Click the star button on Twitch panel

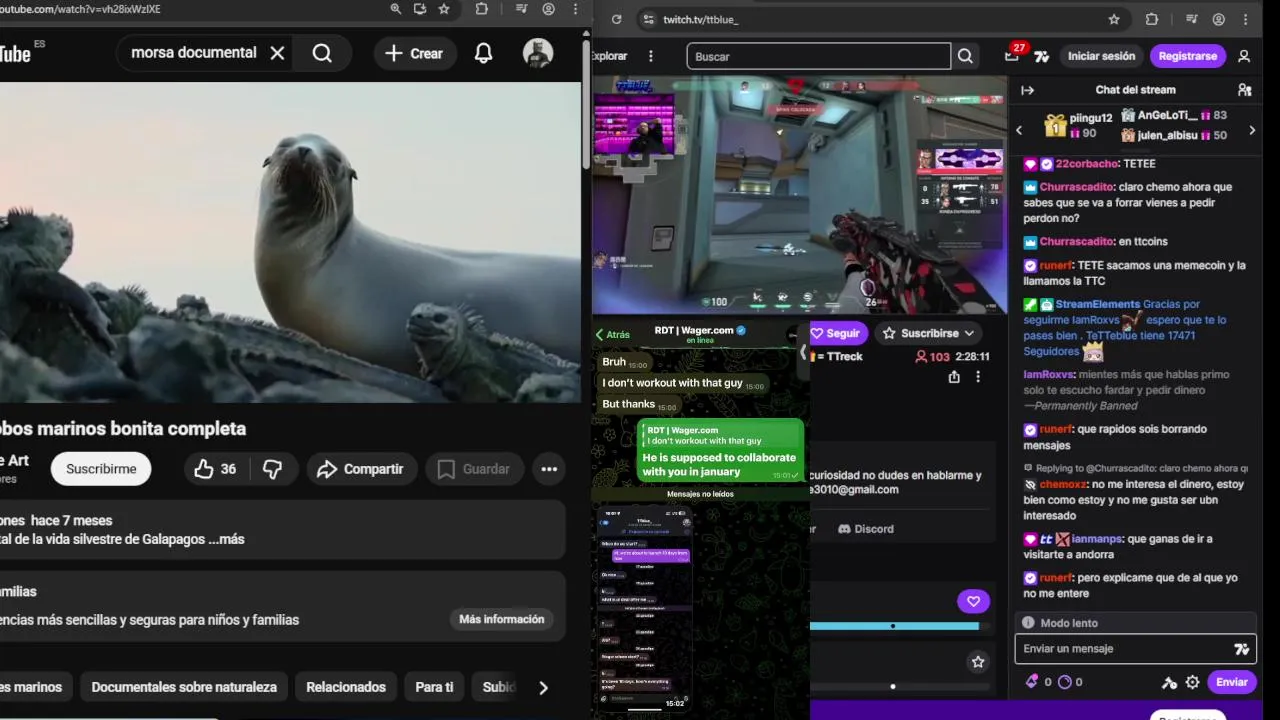pos(978,662)
